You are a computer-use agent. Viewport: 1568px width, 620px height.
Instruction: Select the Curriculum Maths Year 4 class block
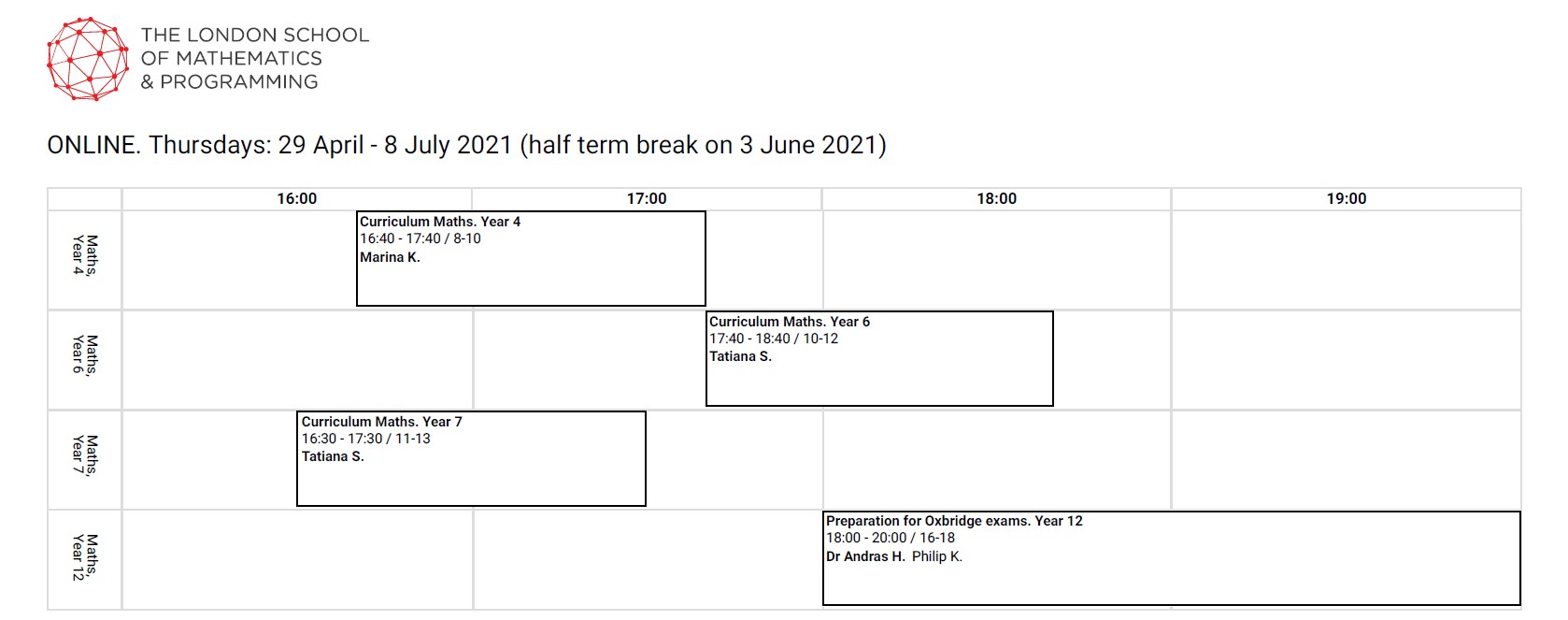[x=531, y=258]
